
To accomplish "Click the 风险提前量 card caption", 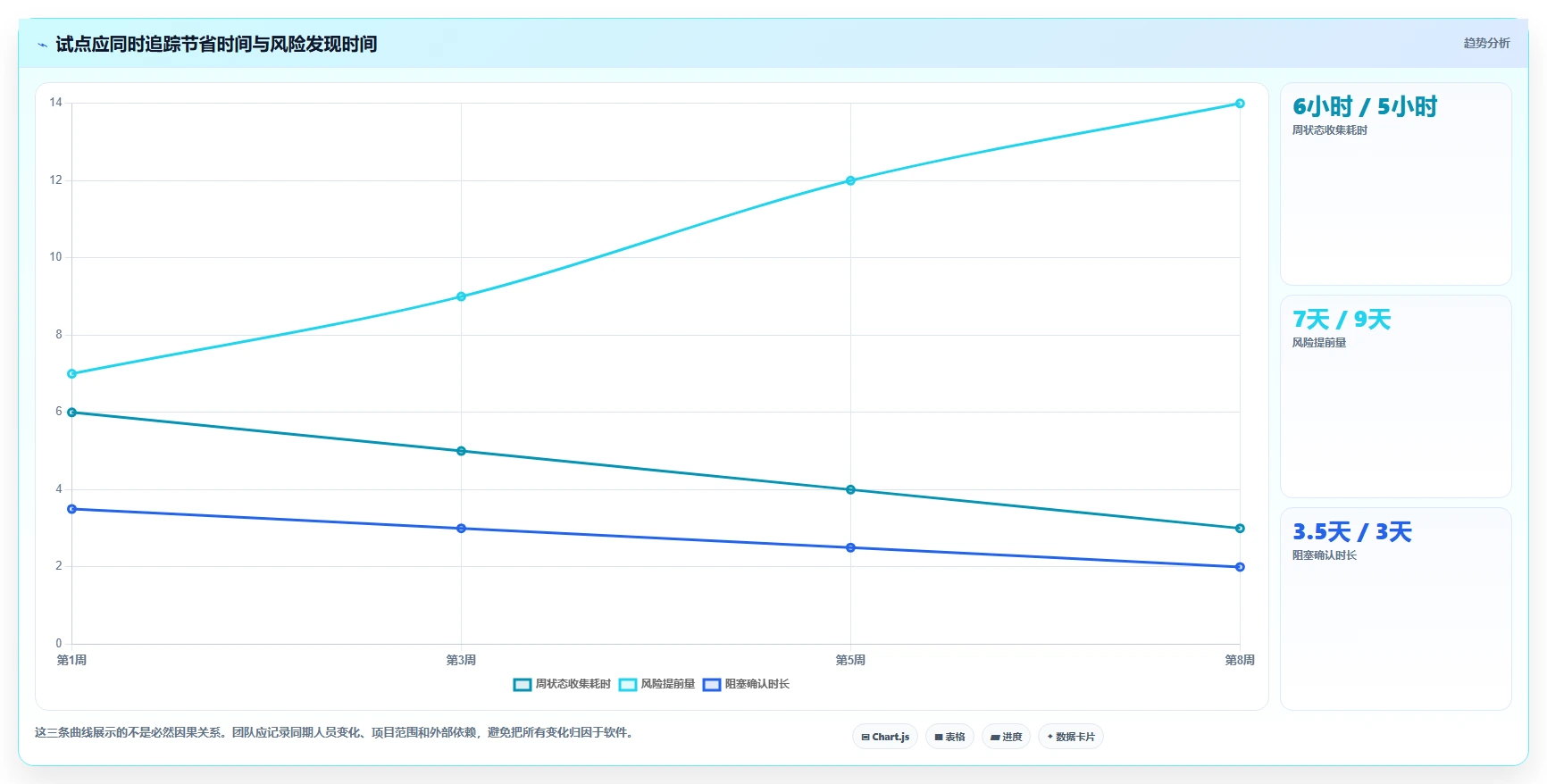I will click(x=1319, y=343).
